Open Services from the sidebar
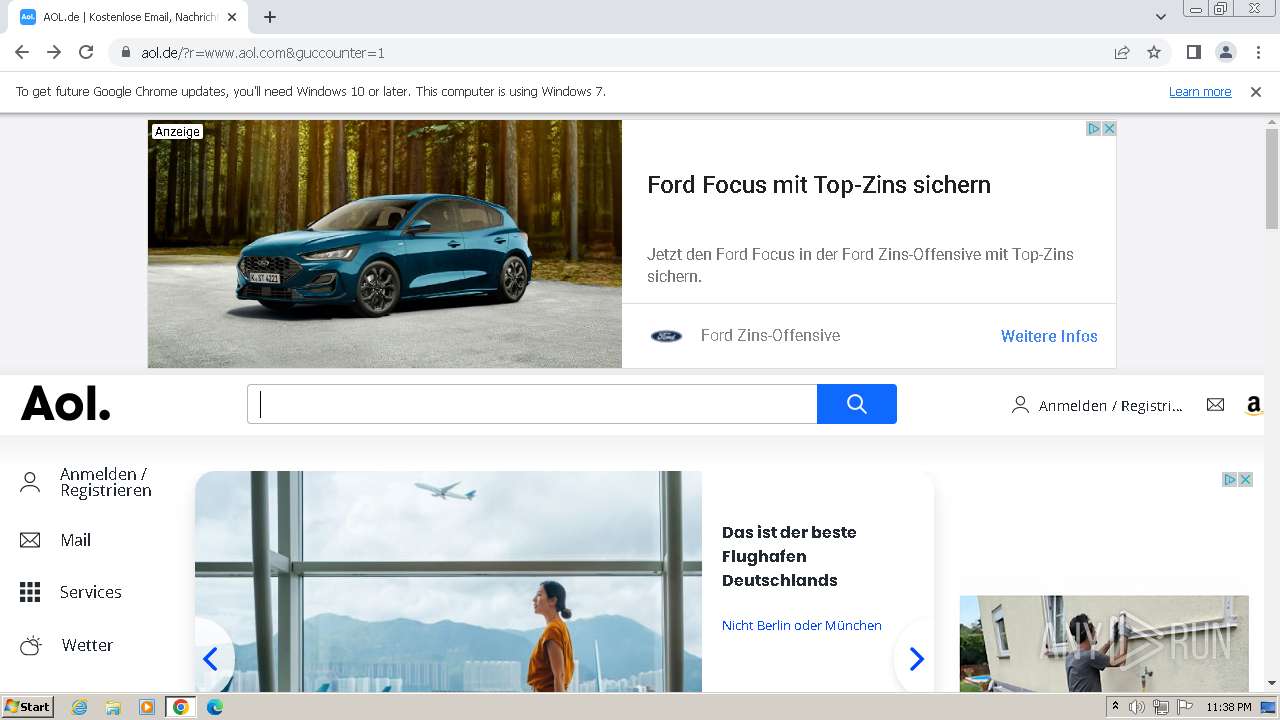 [91, 592]
